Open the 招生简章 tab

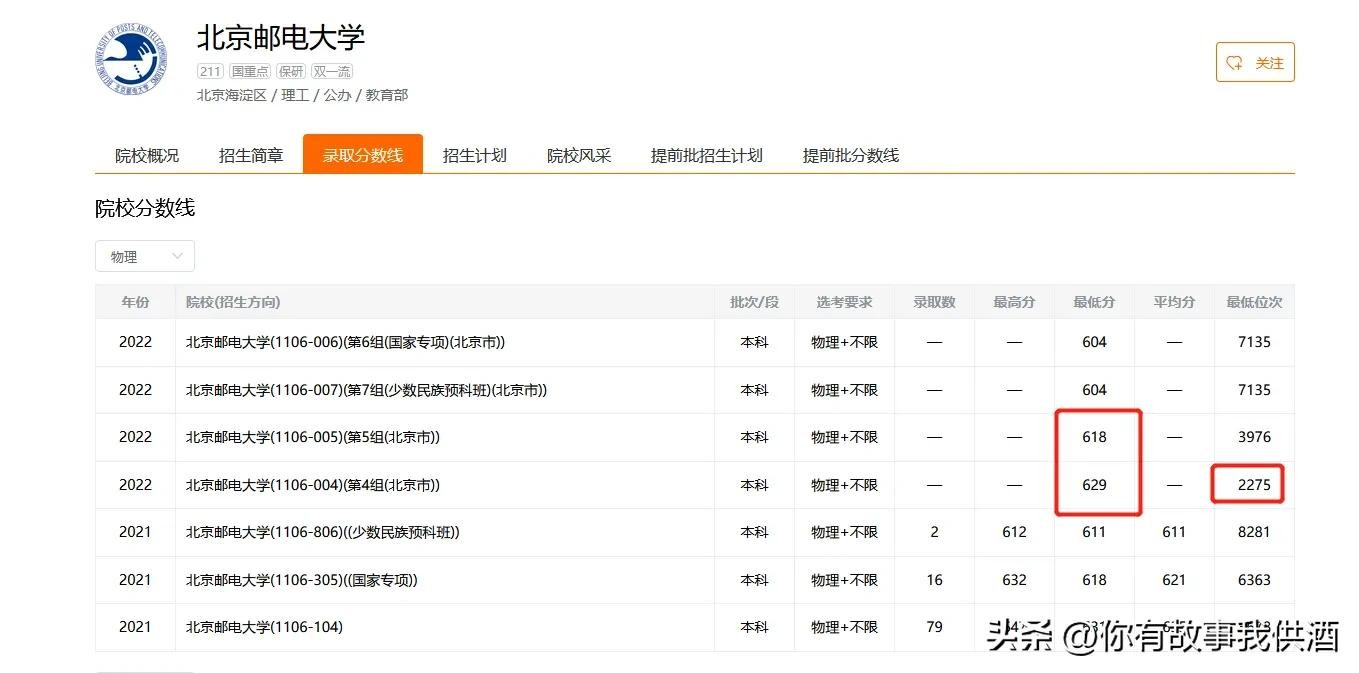click(251, 155)
